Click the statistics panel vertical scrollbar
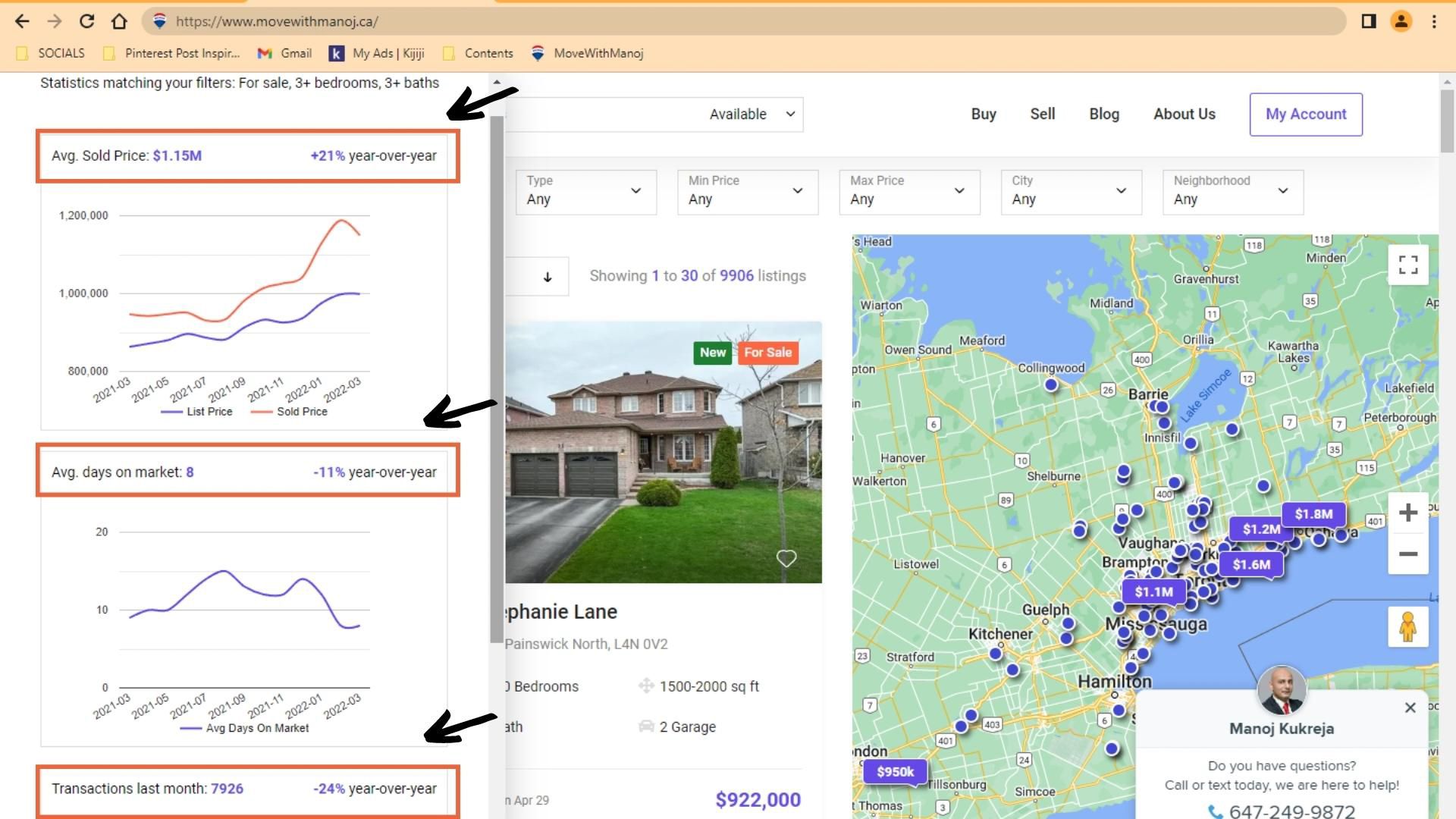1456x819 pixels. [497, 379]
